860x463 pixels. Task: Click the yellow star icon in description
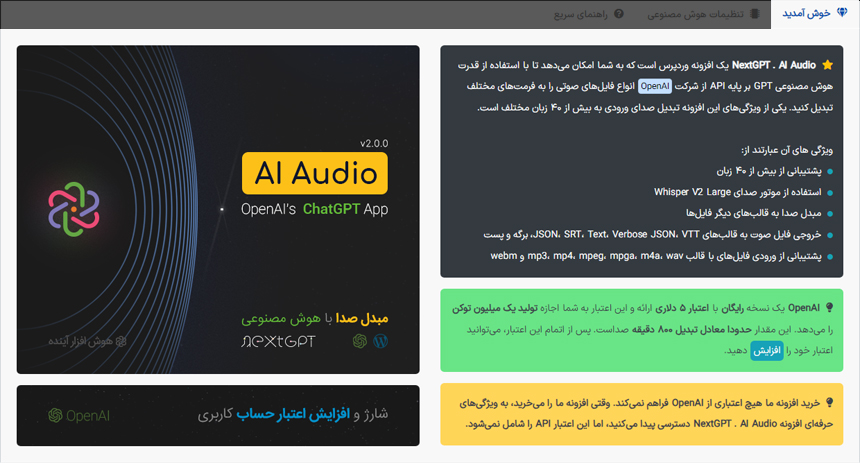[828, 65]
